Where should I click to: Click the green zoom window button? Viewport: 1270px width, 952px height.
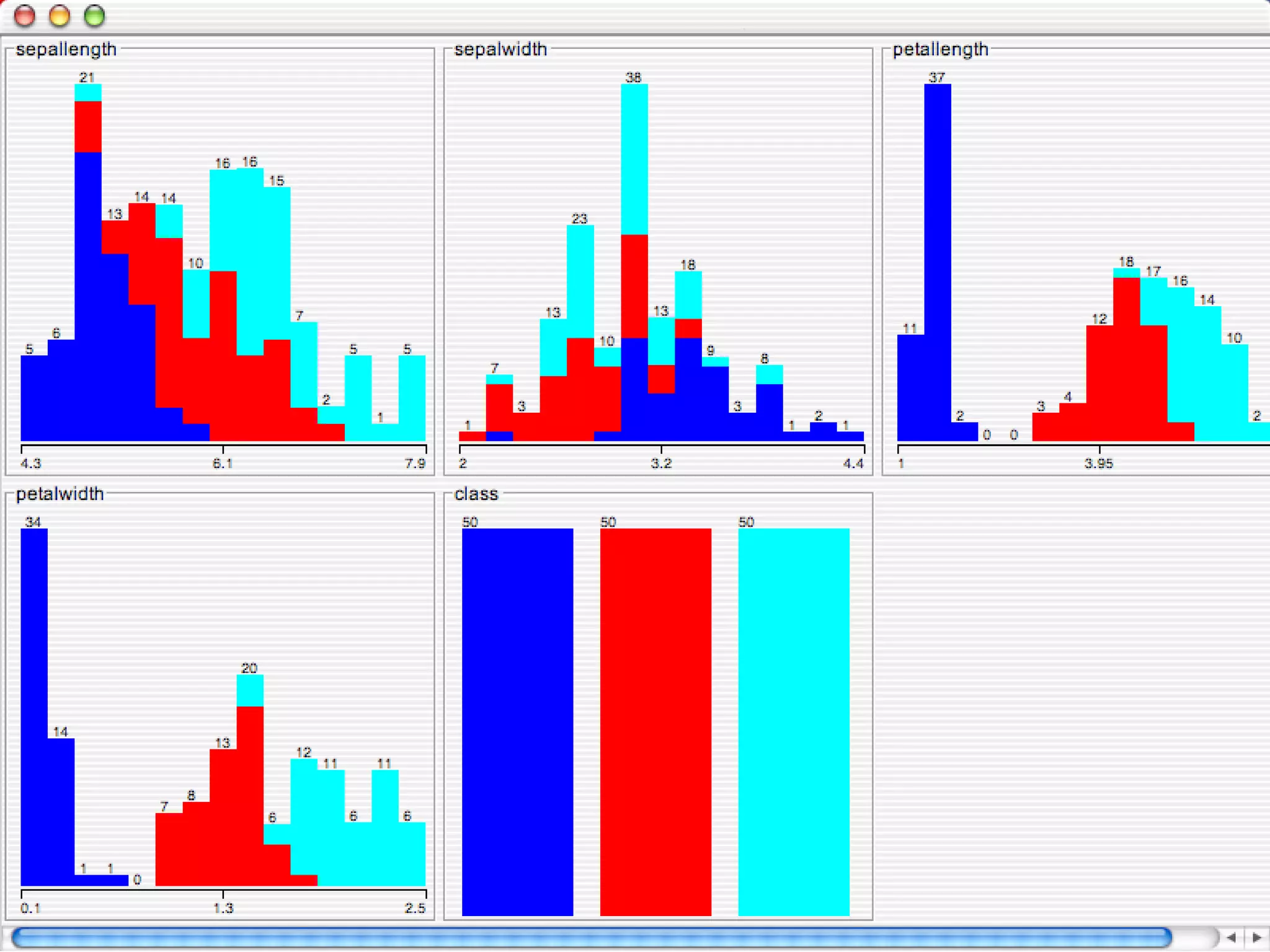(x=94, y=16)
